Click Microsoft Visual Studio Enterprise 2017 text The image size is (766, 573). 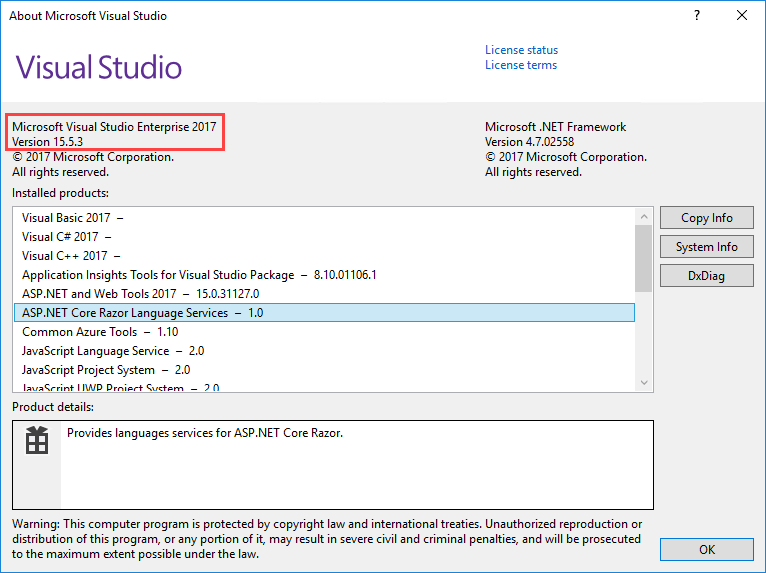tap(114, 127)
